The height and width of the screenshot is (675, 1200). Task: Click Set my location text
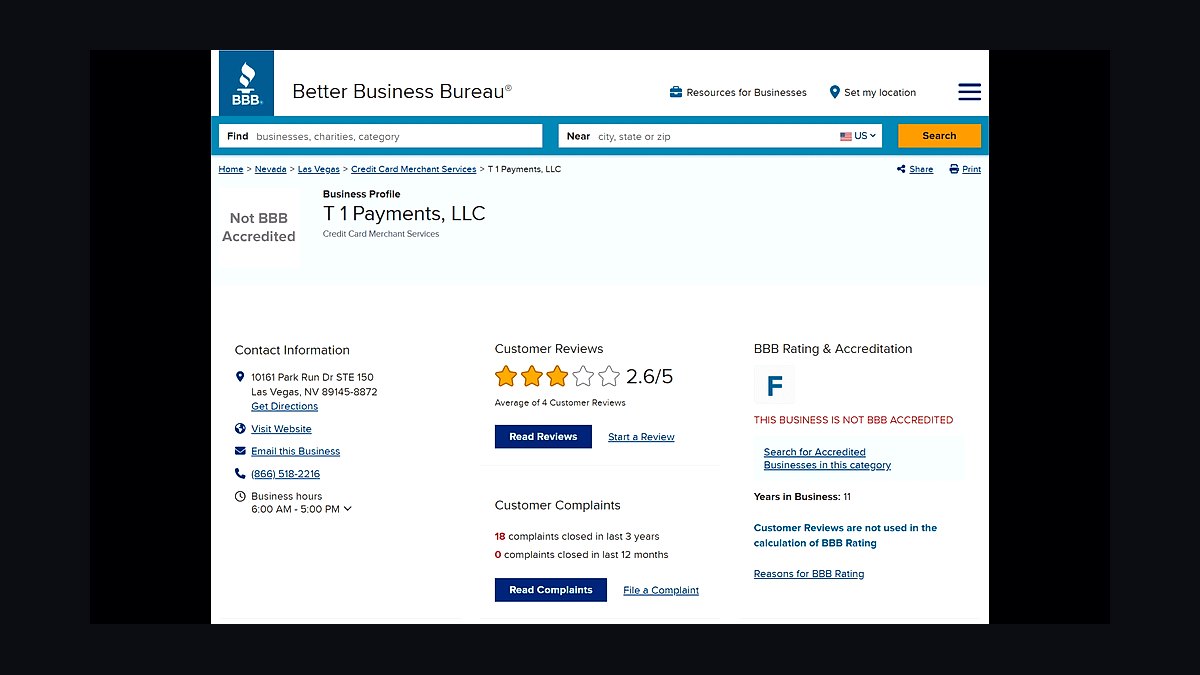(880, 92)
